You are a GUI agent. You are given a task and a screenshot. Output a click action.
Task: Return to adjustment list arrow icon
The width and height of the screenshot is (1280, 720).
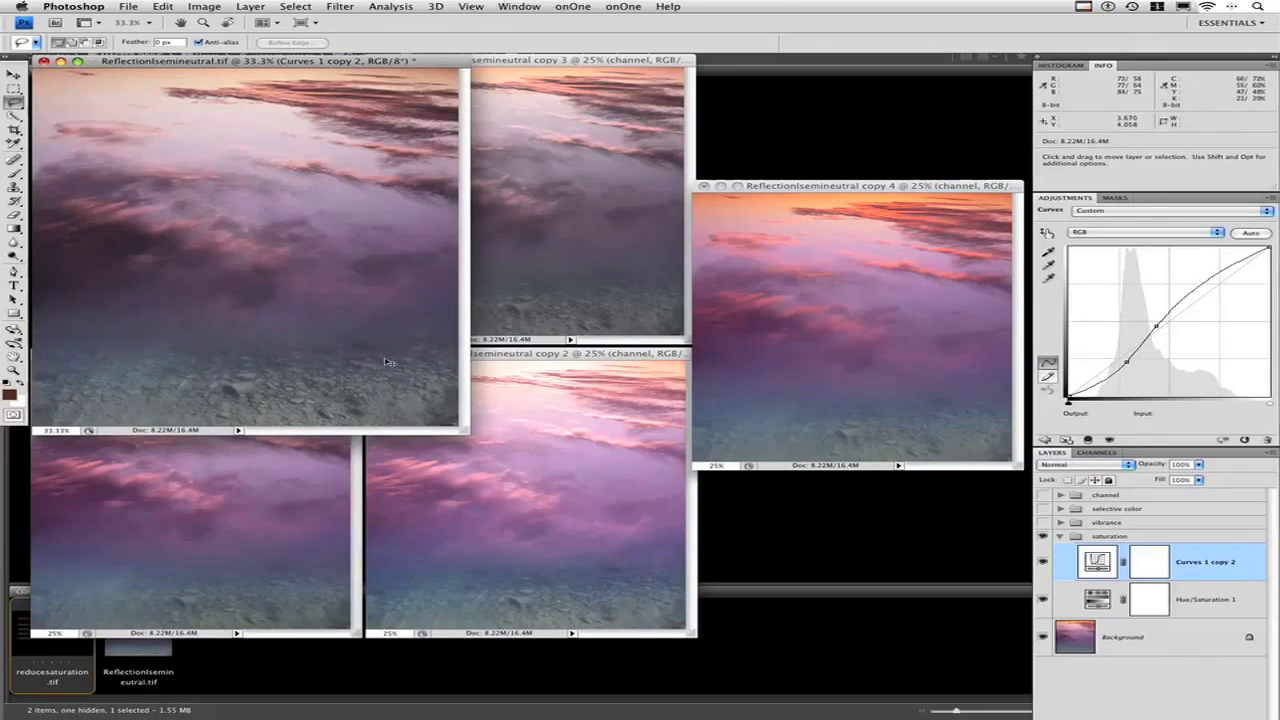[1046, 440]
